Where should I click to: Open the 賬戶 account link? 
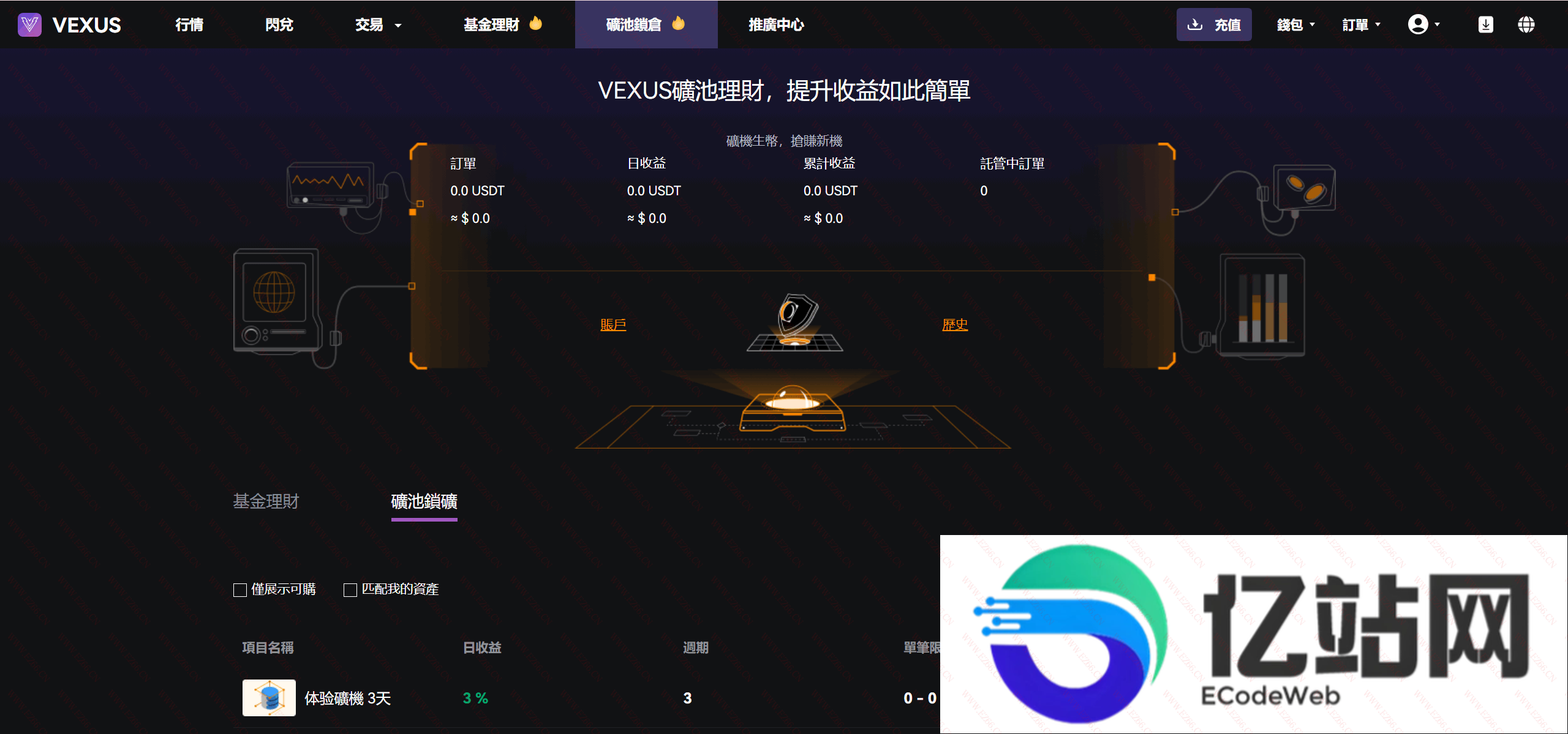613,324
